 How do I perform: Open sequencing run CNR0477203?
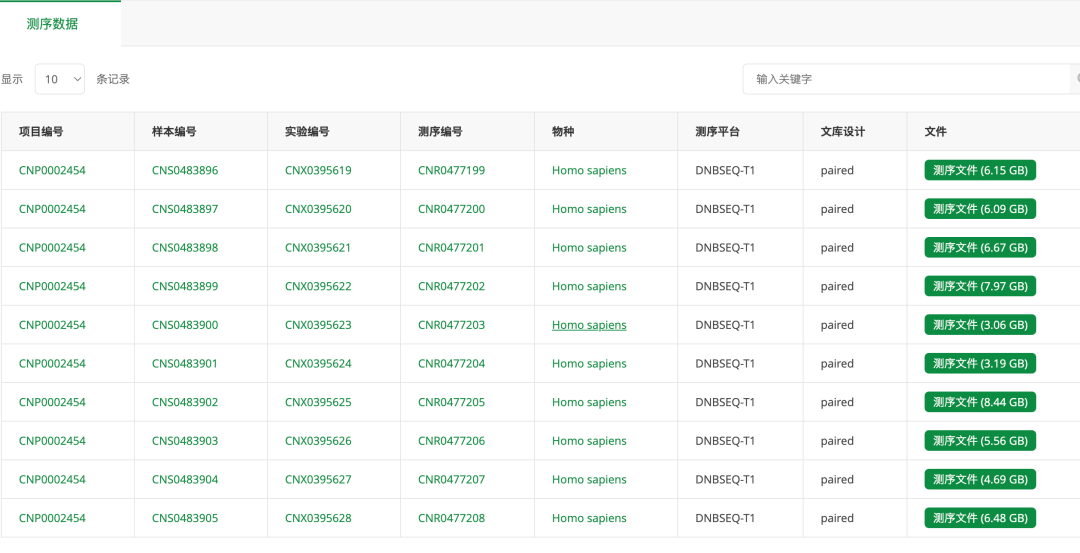pyautogui.click(x=451, y=324)
